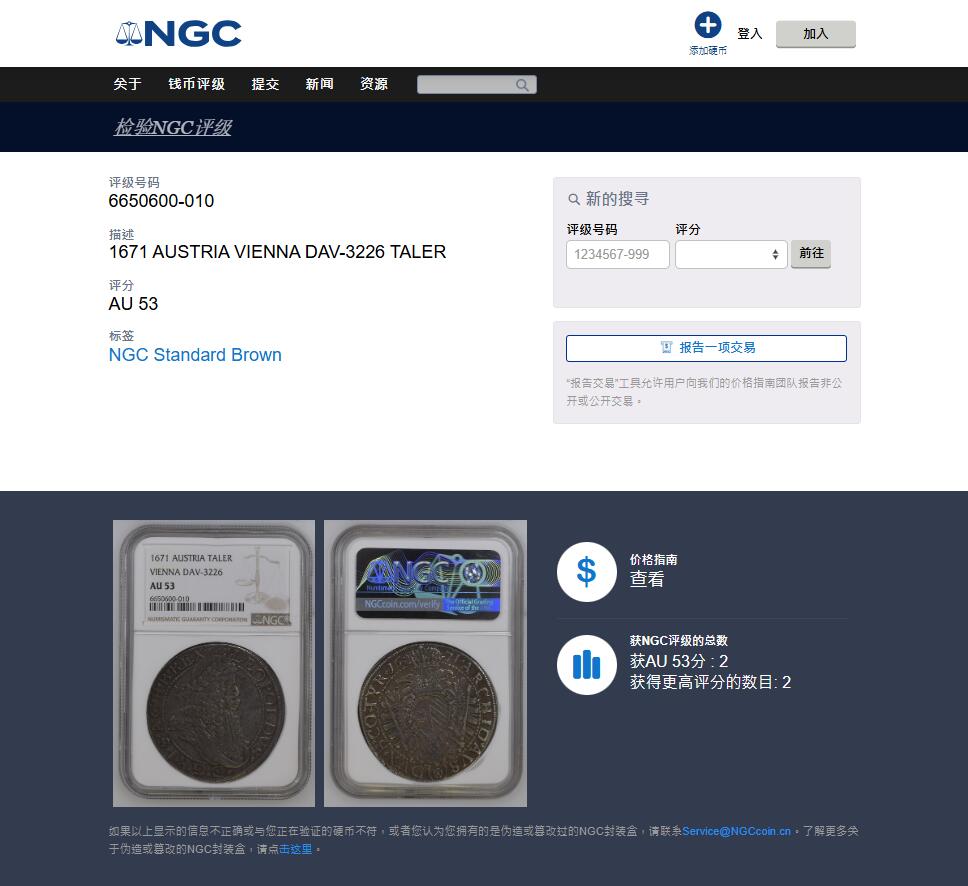The width and height of the screenshot is (968, 886).
Task: Open the 新闻 navigation item
Action: (319, 84)
